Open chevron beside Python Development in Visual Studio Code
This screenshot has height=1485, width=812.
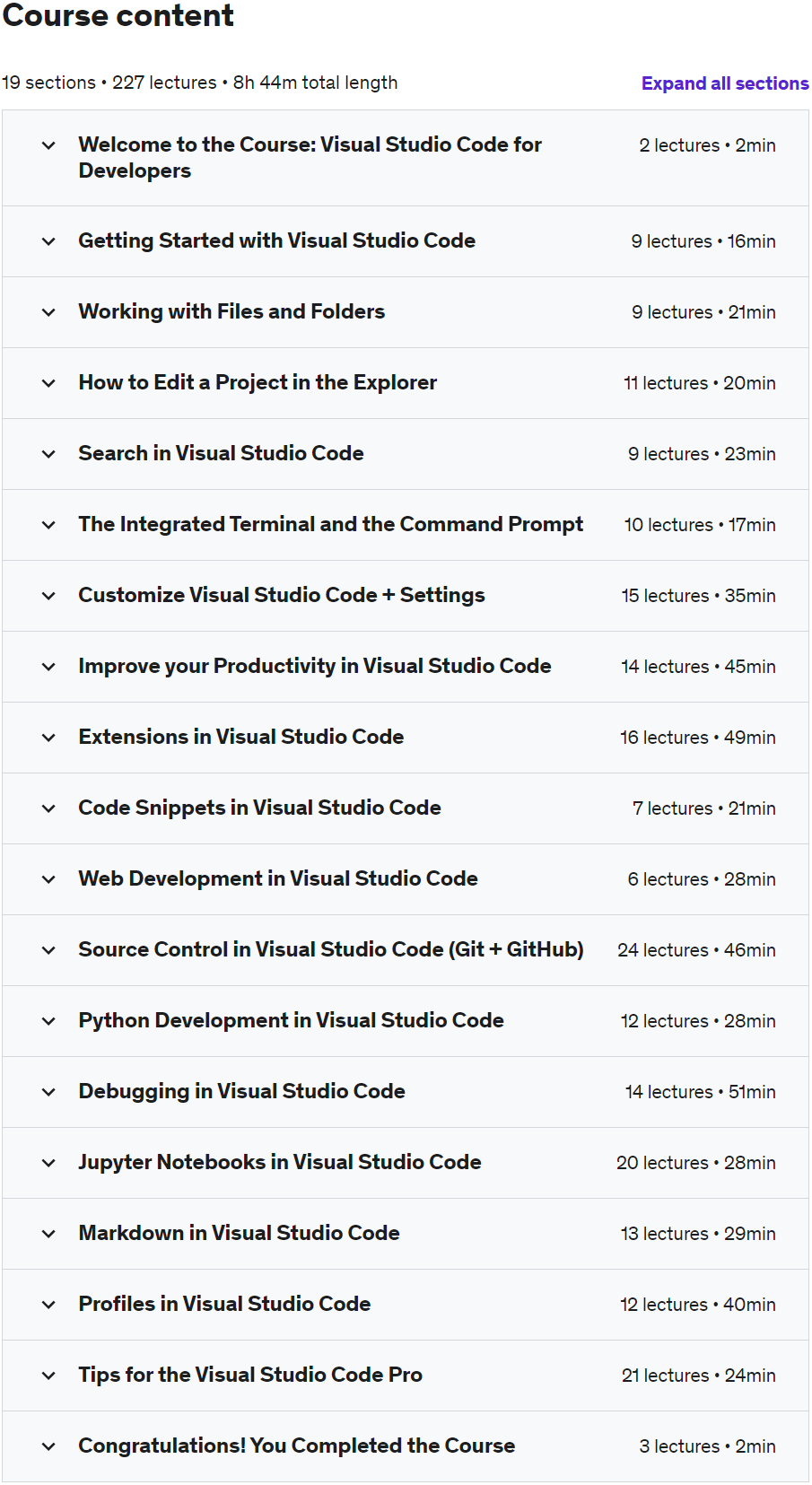click(48, 1021)
